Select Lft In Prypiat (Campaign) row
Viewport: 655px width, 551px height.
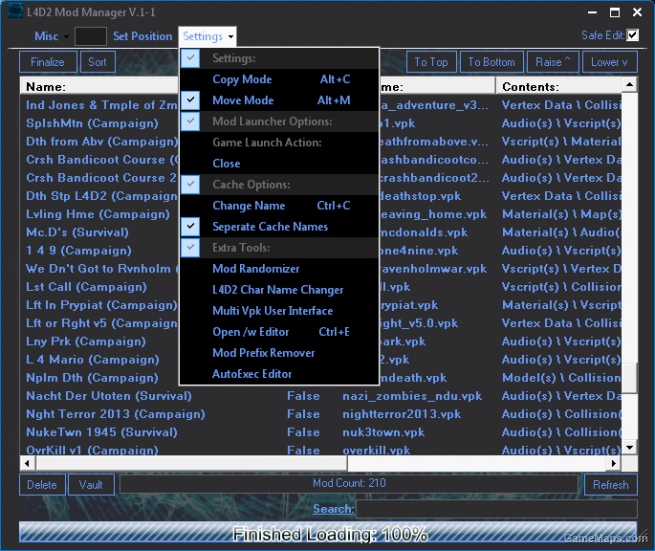tap(102, 305)
